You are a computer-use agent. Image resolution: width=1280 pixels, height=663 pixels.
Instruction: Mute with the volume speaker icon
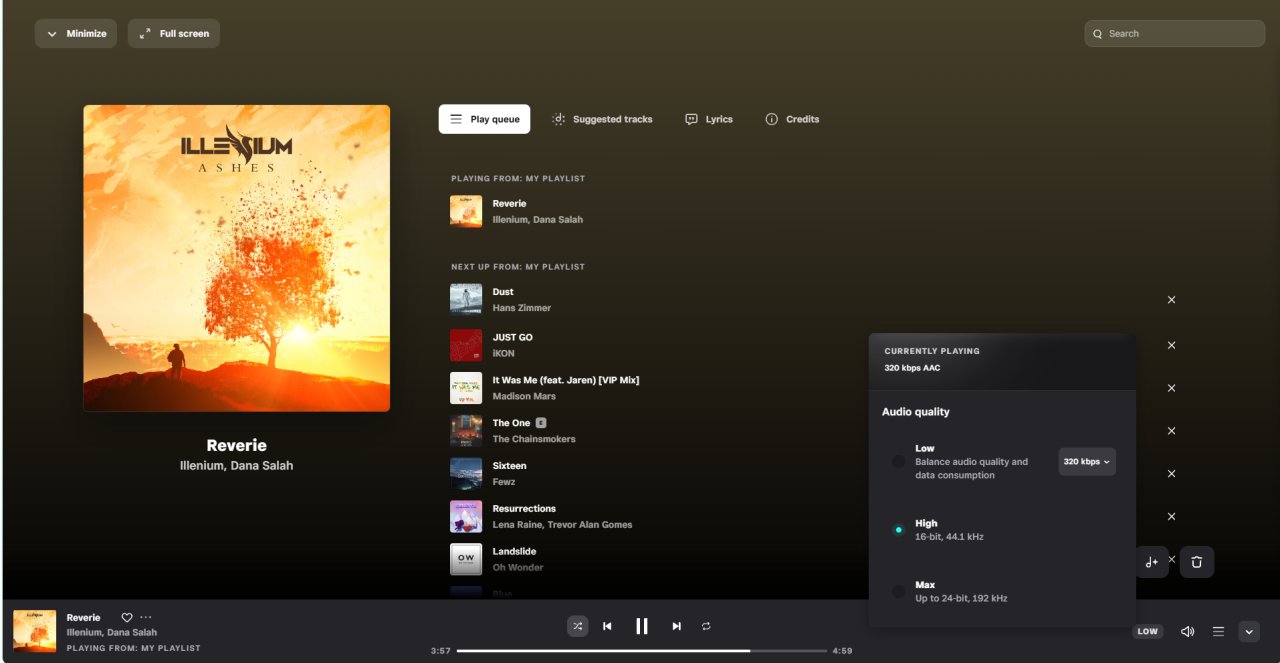pyautogui.click(x=1187, y=631)
